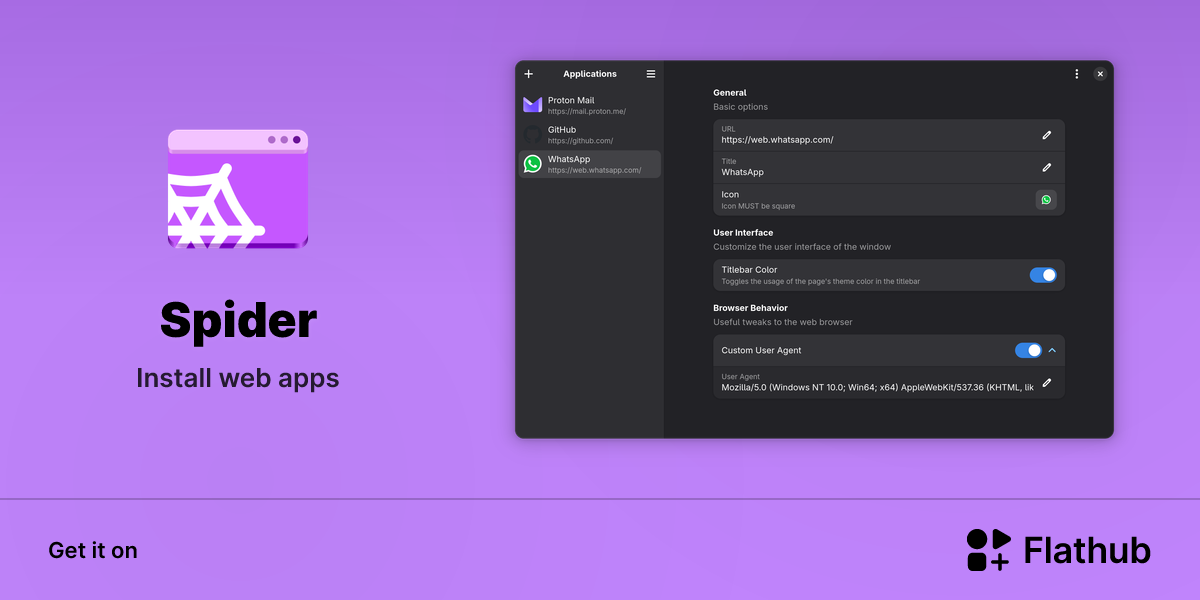The width and height of the screenshot is (1200, 600).
Task: Disable the Custom User Agent switch
Action: pos(1028,350)
